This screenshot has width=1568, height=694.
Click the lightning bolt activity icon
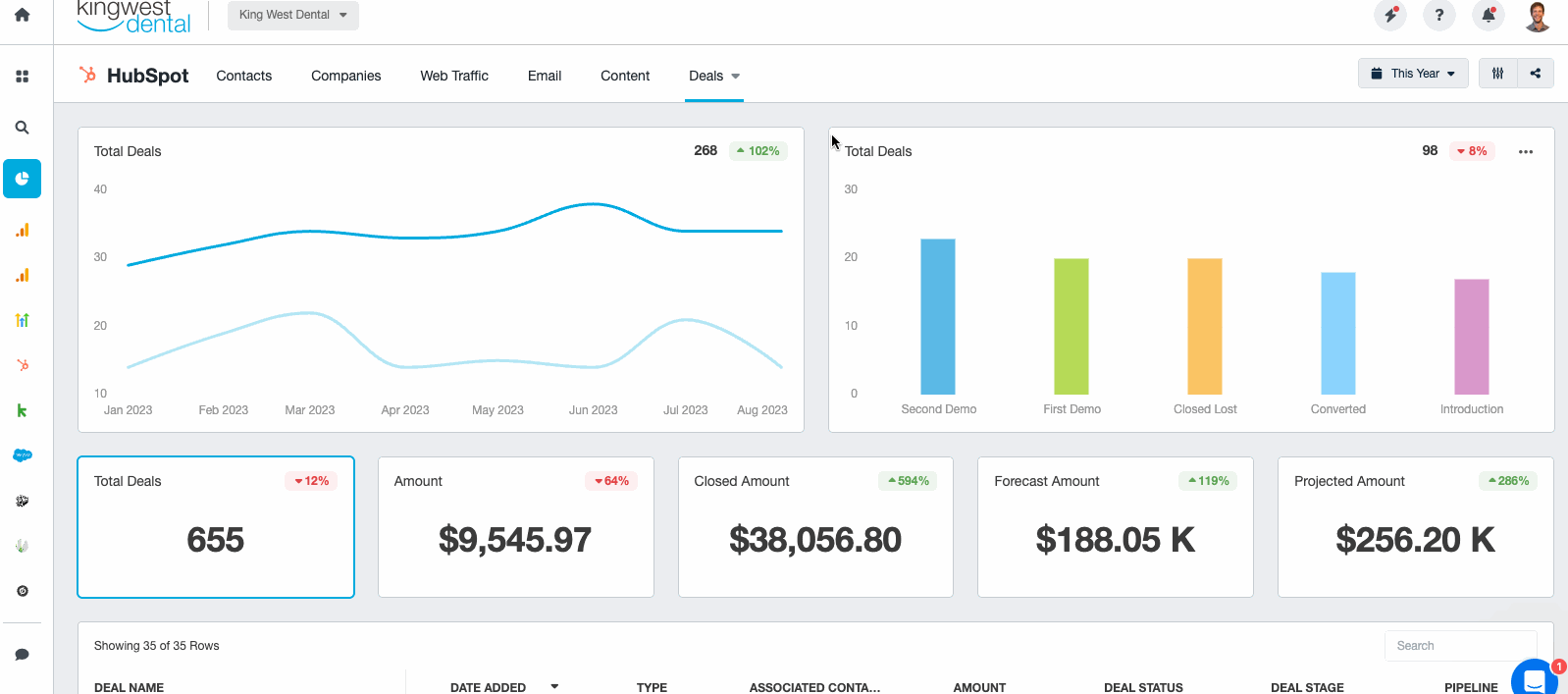(1389, 16)
